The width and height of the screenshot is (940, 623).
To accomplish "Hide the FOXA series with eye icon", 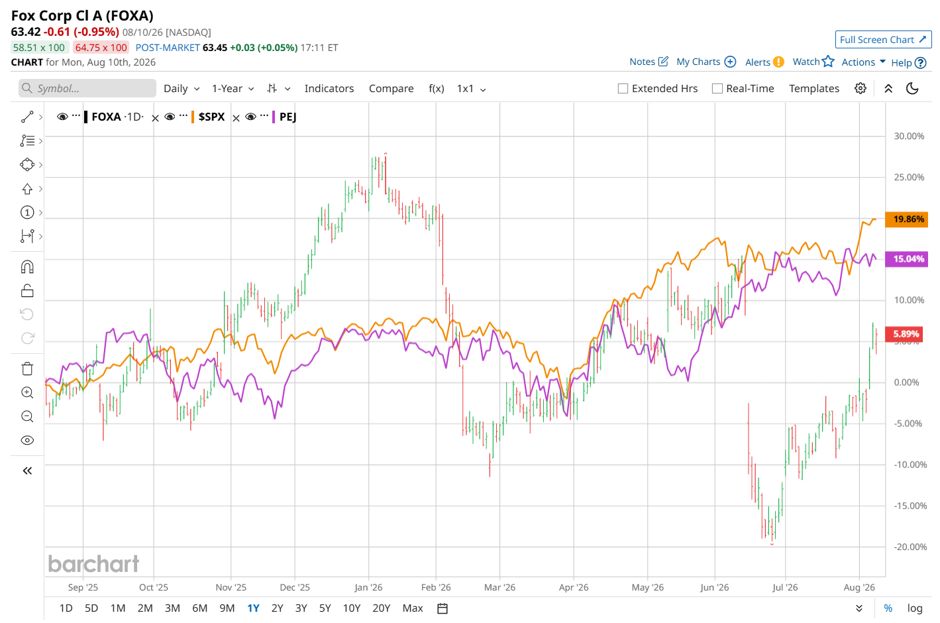I will [62, 117].
